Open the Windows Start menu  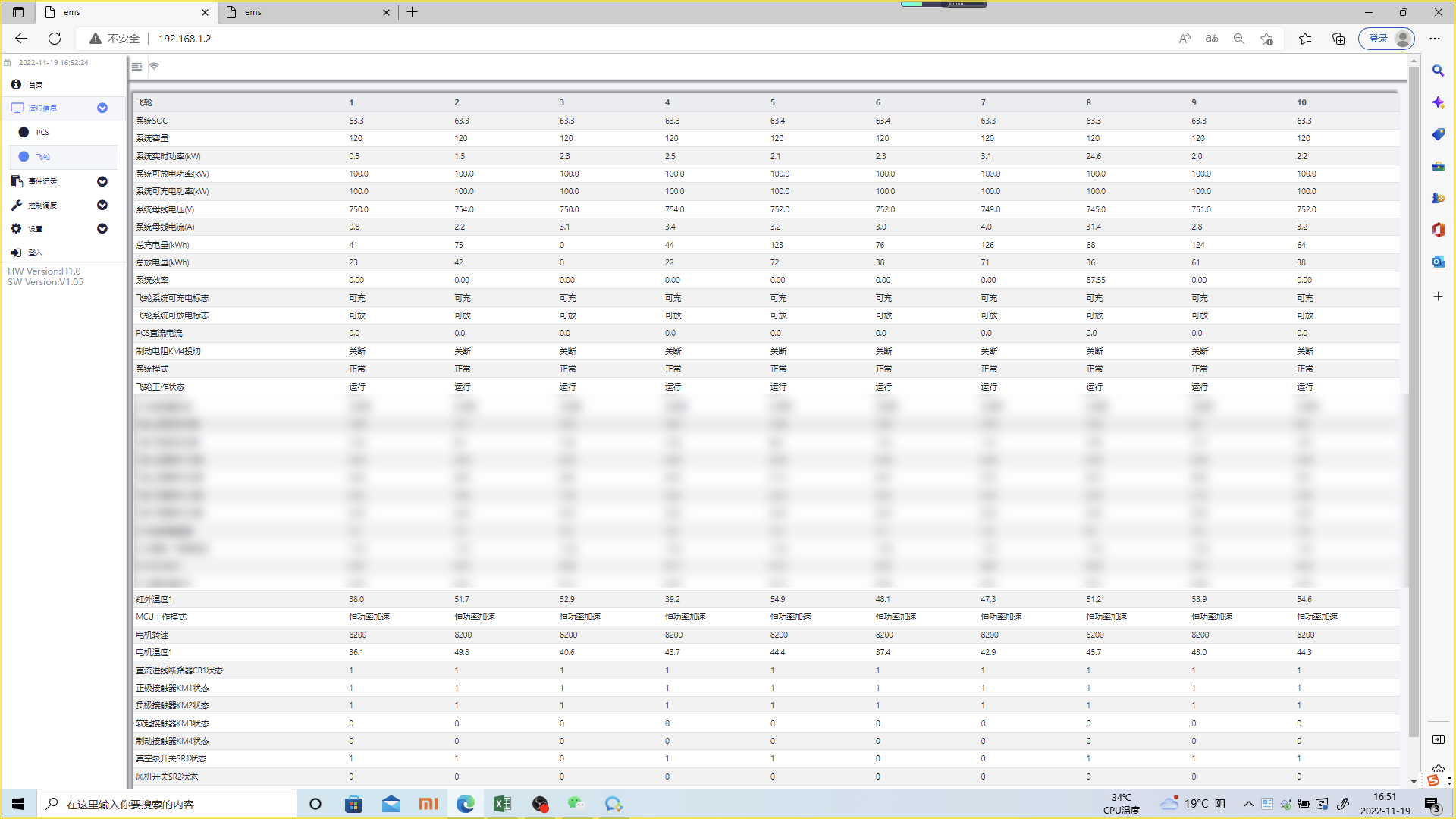[18, 804]
